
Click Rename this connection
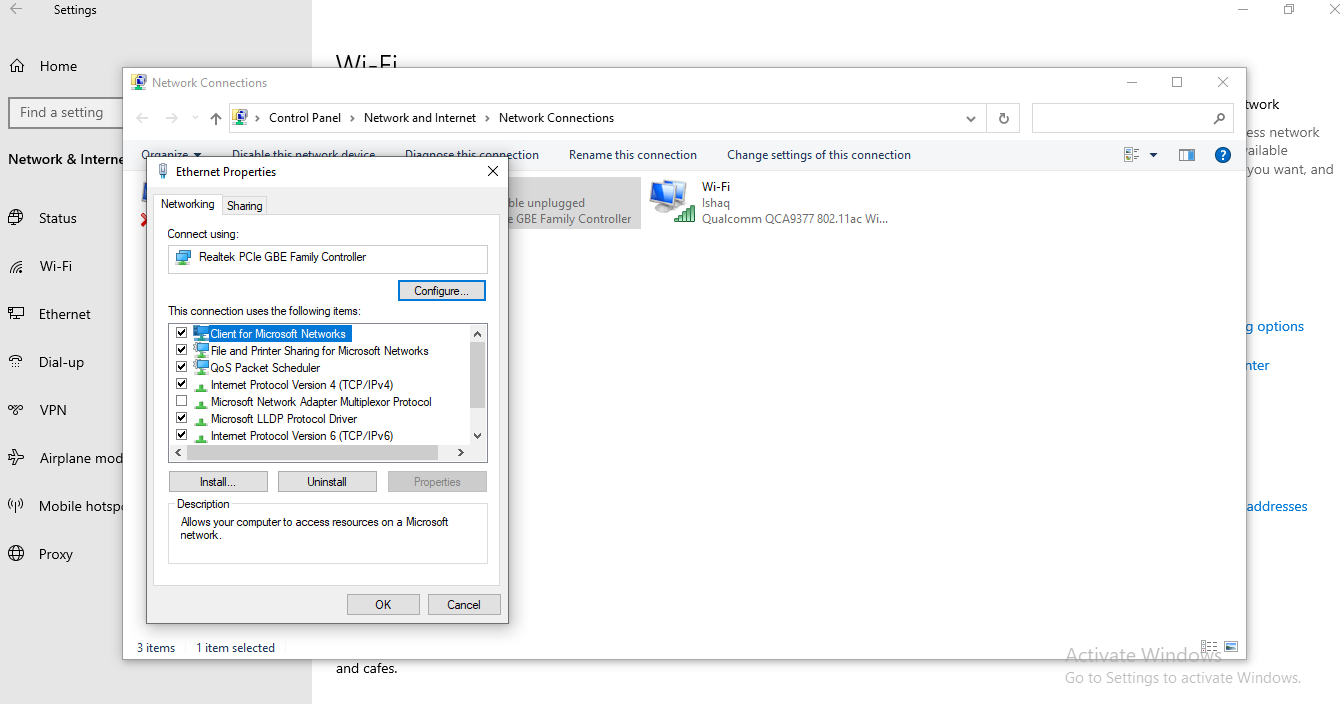click(633, 155)
